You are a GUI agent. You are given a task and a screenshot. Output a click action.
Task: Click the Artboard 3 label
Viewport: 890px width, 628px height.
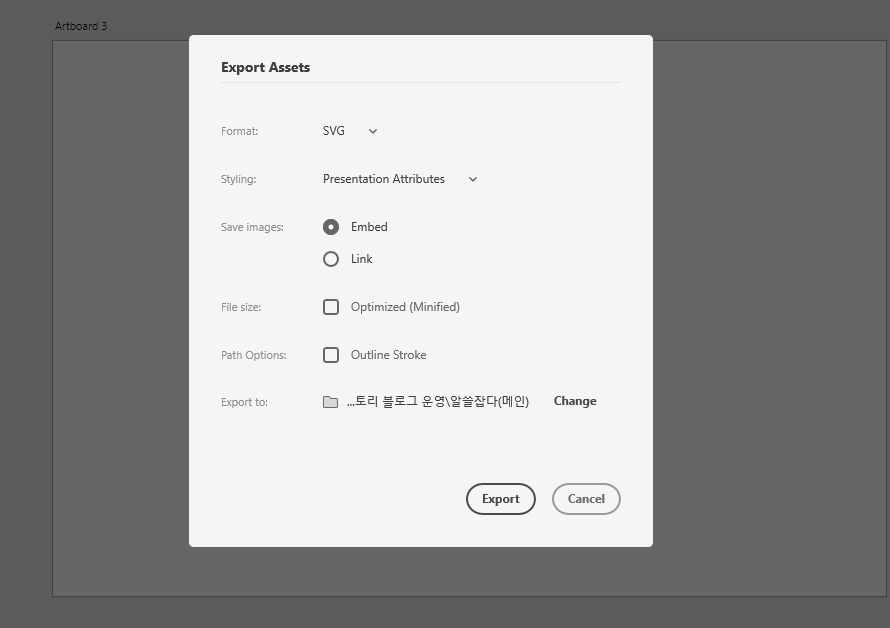pyautogui.click(x=81, y=26)
